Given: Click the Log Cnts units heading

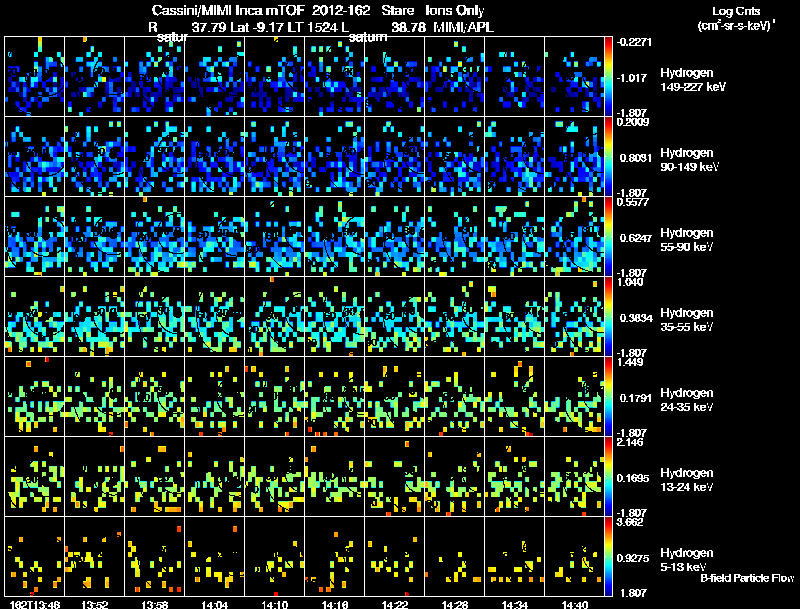Looking at the screenshot, I should click(x=736, y=18).
